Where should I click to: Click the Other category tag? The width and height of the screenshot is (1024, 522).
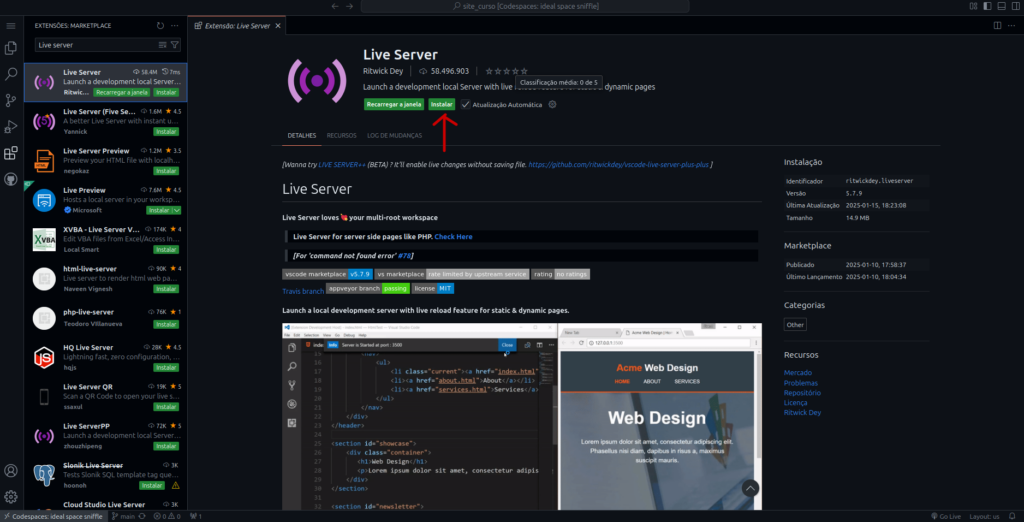tap(795, 325)
